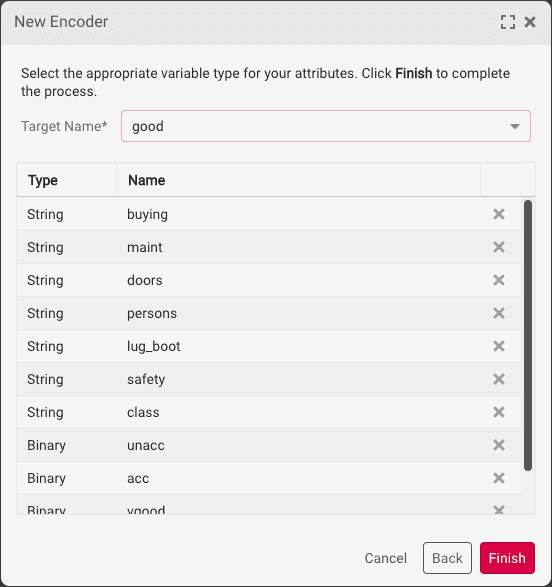Delete the class attribute row
The image size is (552, 587).
tap(498, 412)
